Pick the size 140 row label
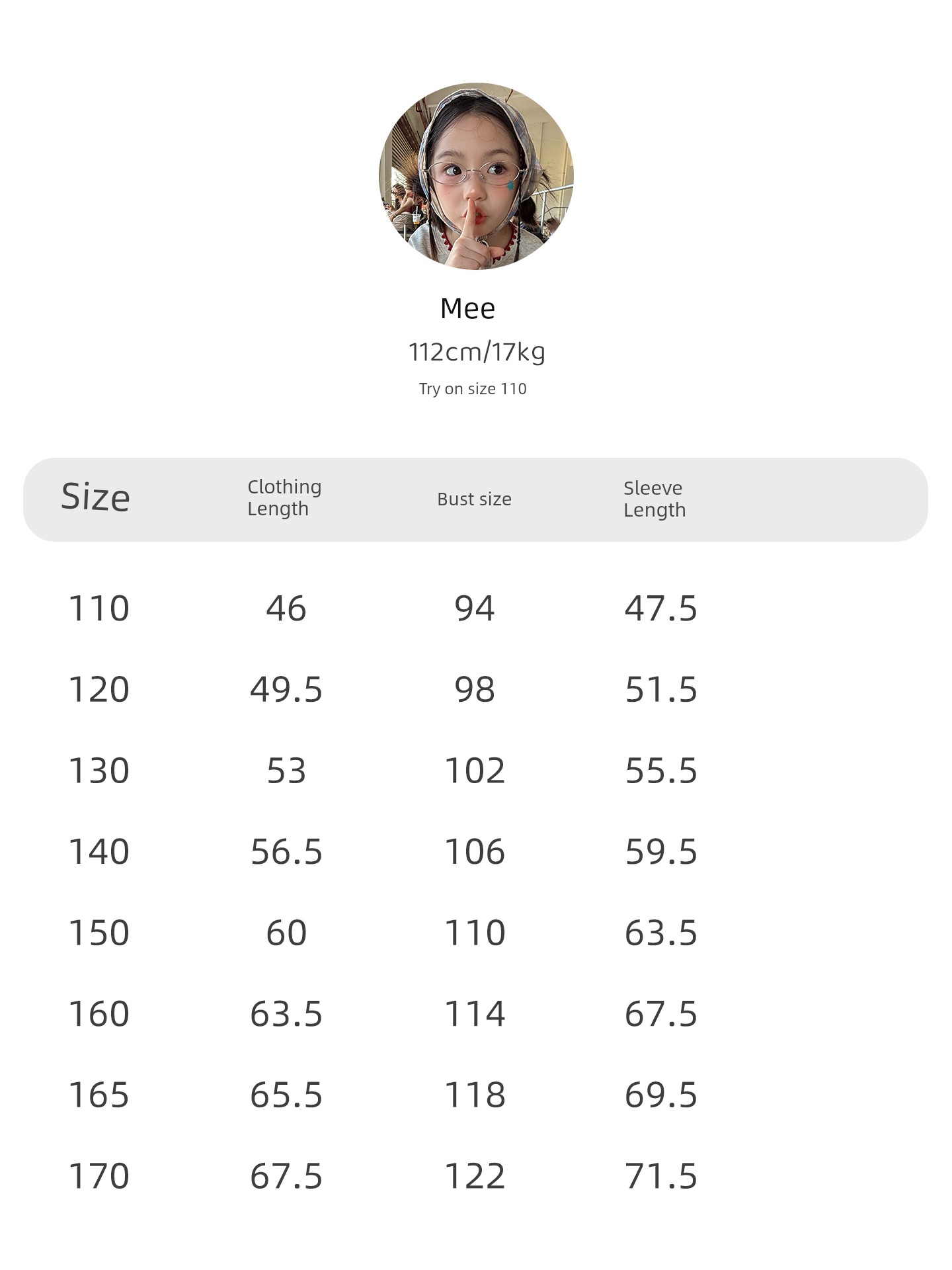Viewport: 952px width, 1270px height. (x=99, y=852)
